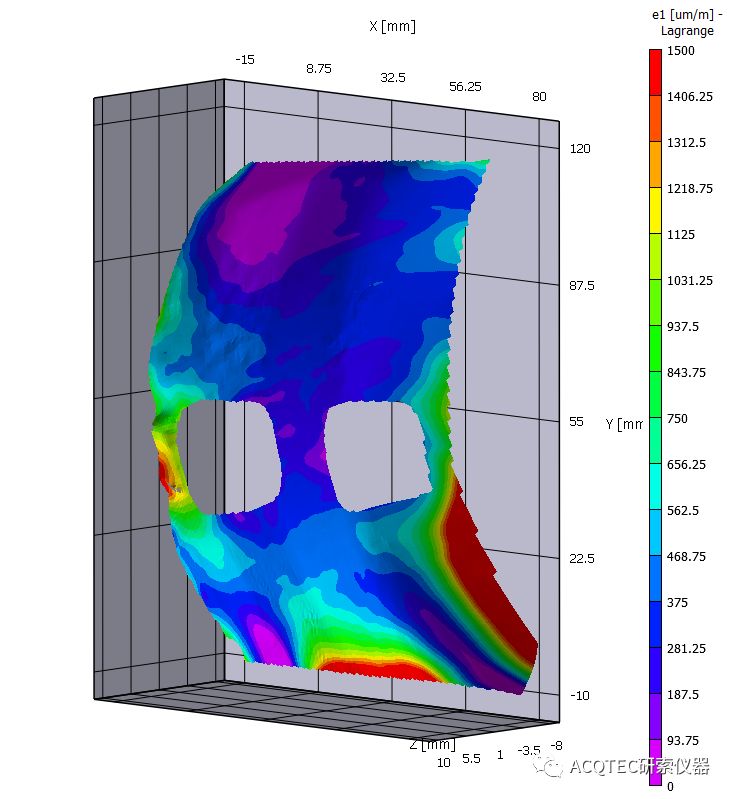Screen dimensions: 733x799
Task: Select the 1500 color scale label
Action: click(680, 51)
